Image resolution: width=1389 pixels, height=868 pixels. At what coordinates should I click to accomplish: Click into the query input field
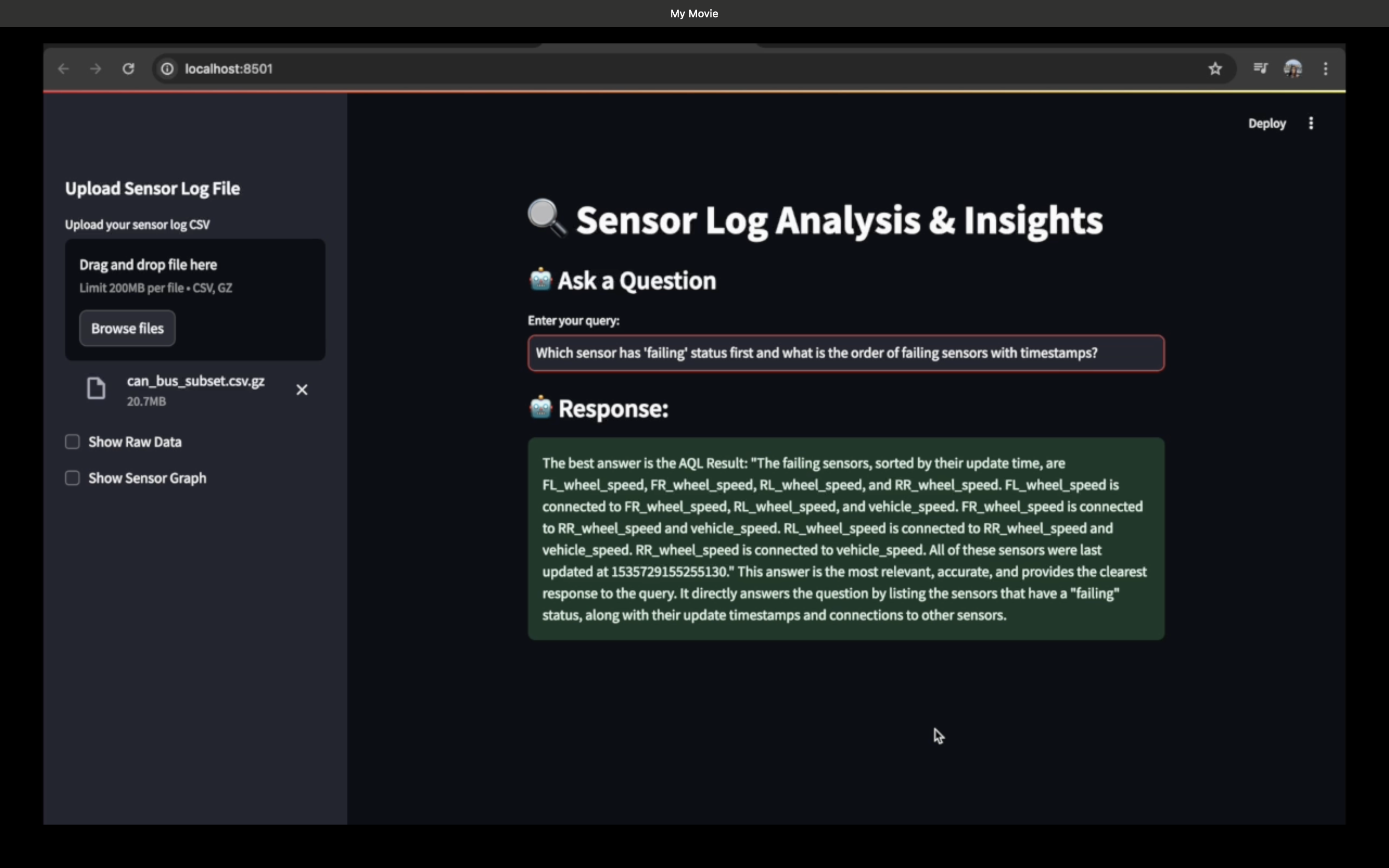[845, 353]
